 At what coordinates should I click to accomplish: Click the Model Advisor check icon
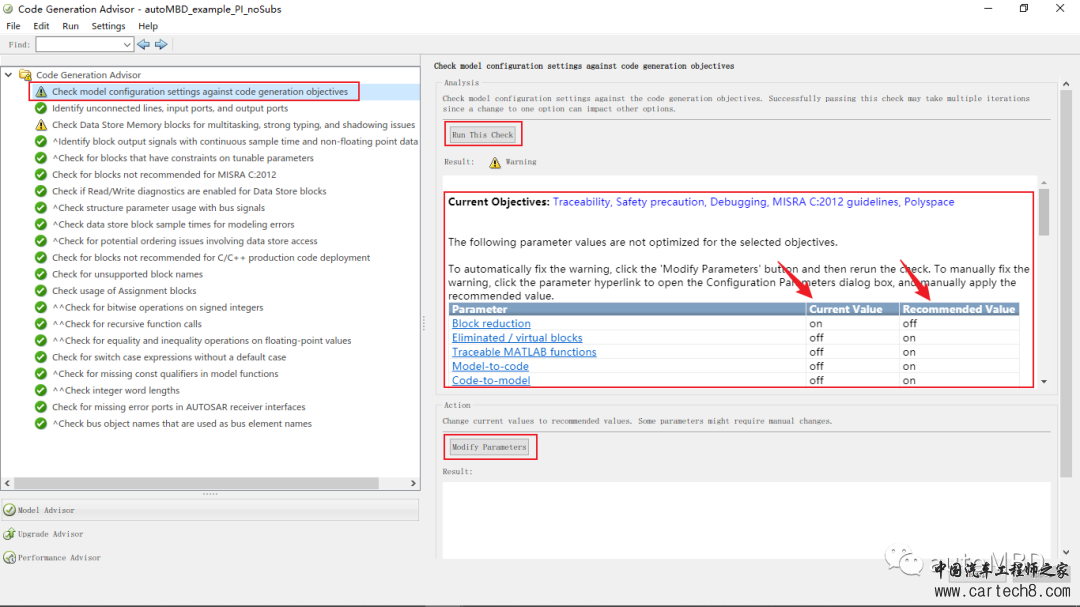10,510
